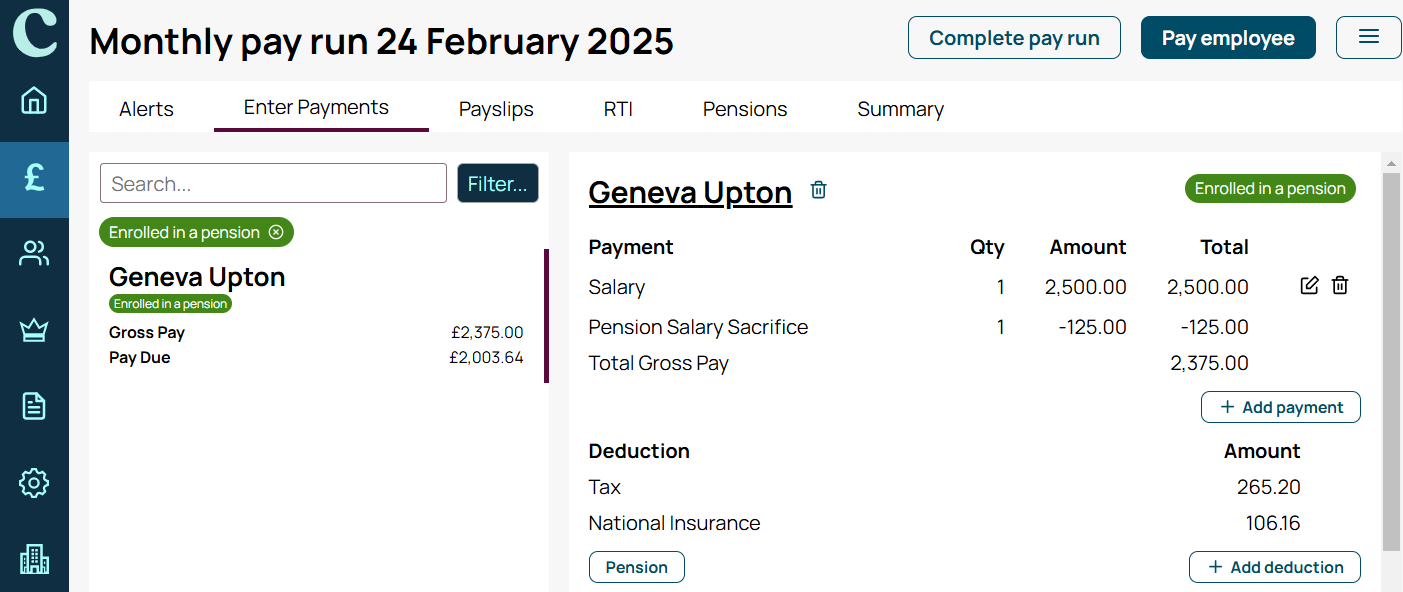Open the hamburger menu button

click(x=1369, y=38)
